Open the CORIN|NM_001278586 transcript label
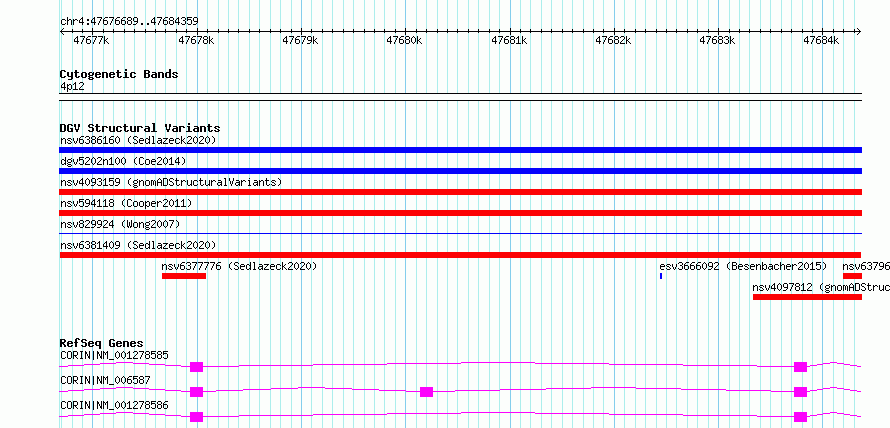This screenshot has height=428, width=890. pyautogui.click(x=114, y=405)
